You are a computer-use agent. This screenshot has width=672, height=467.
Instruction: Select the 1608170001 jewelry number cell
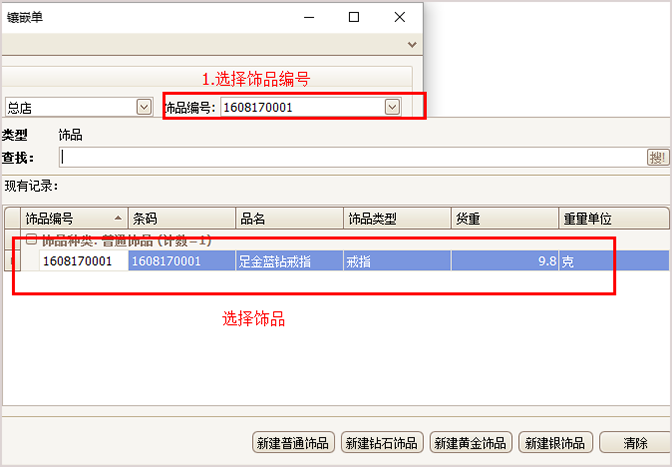84,261
